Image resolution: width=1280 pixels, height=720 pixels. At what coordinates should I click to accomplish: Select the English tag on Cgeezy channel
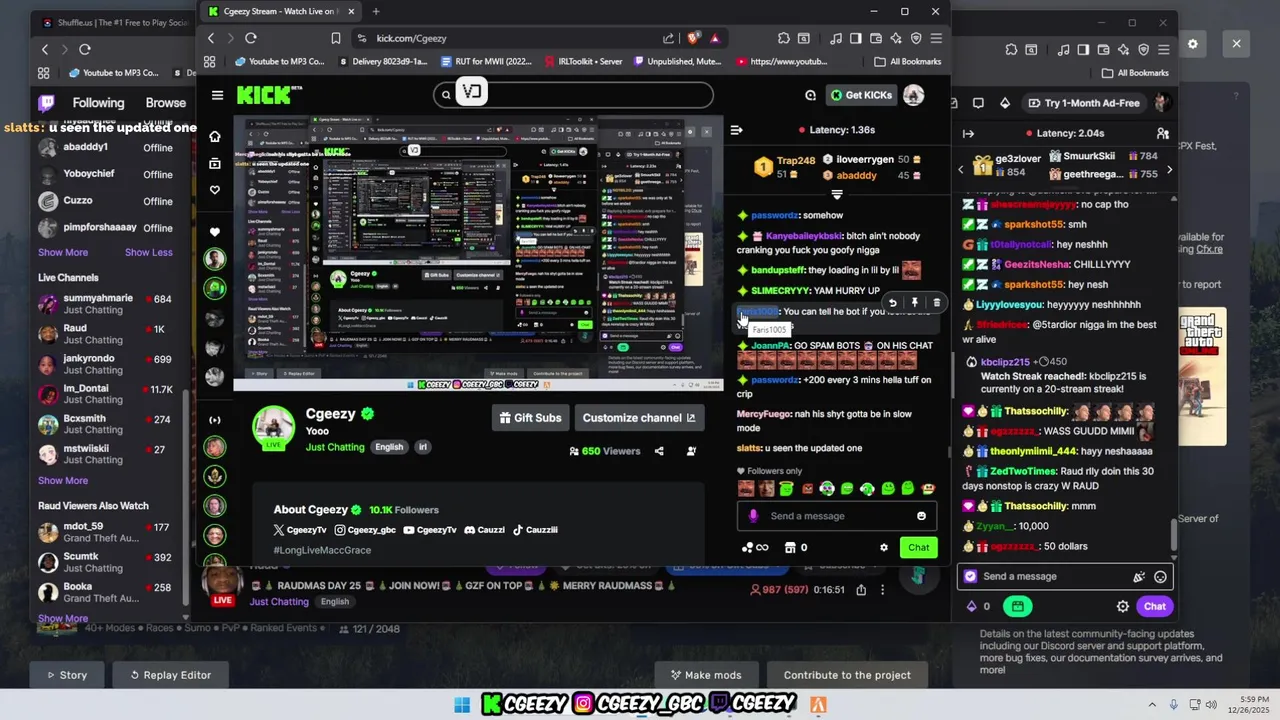point(389,447)
